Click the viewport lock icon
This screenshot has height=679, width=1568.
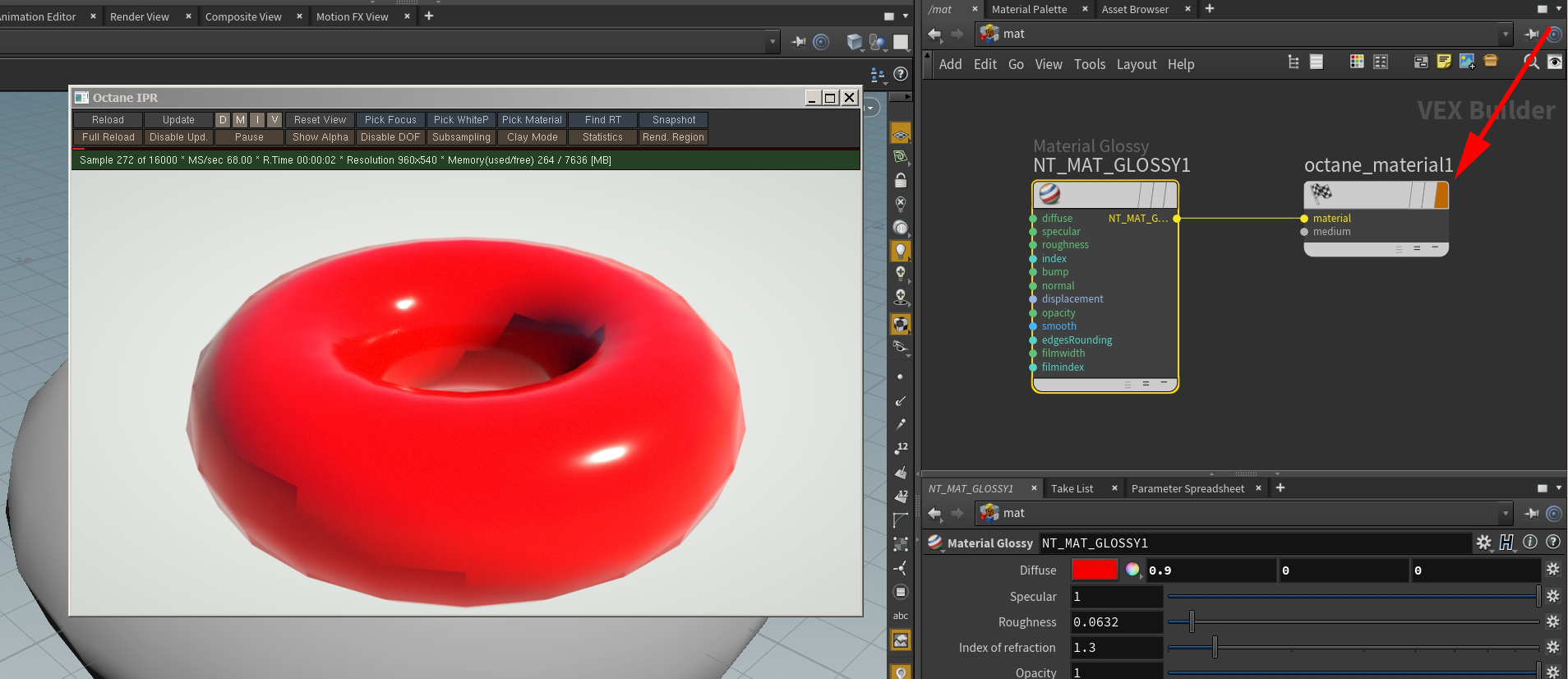(901, 180)
